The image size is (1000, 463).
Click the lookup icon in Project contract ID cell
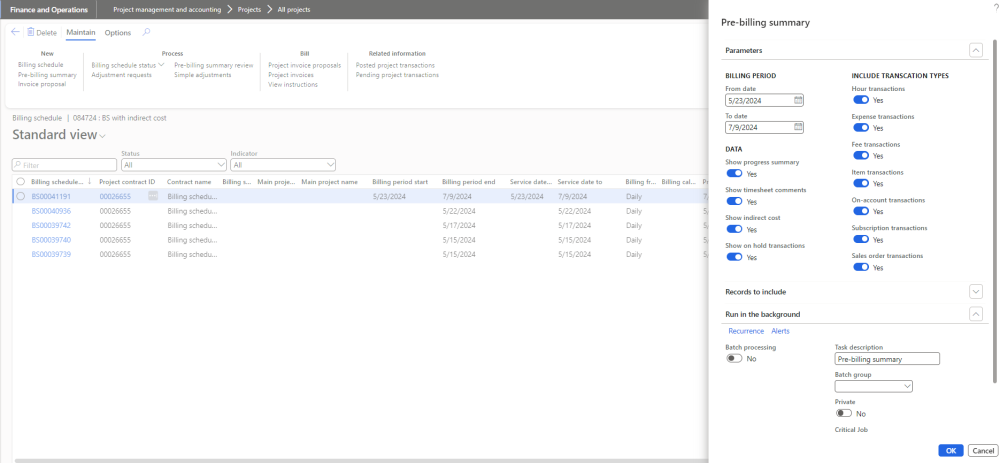(x=153, y=197)
